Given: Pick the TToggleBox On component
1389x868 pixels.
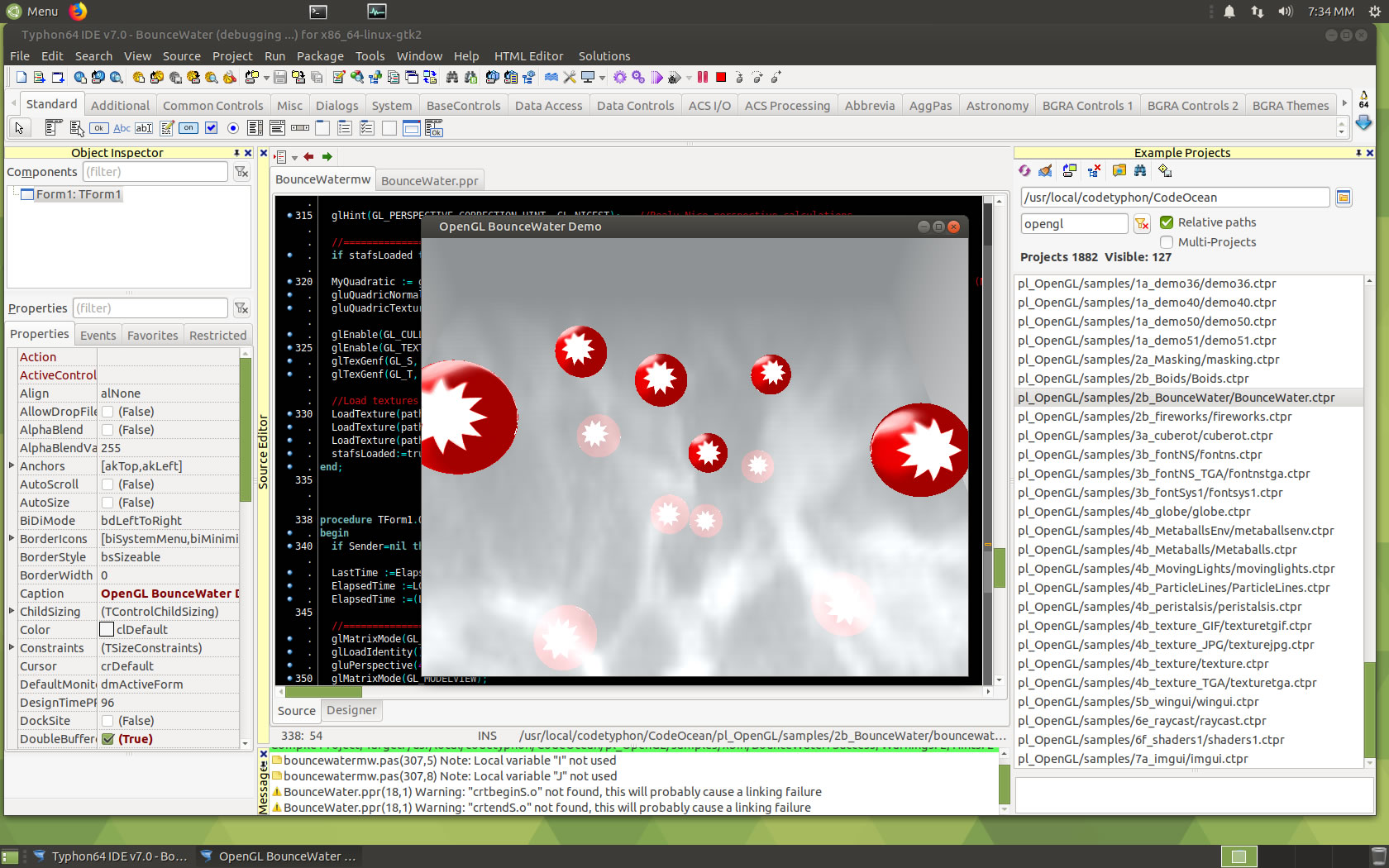Looking at the screenshot, I should (x=189, y=127).
